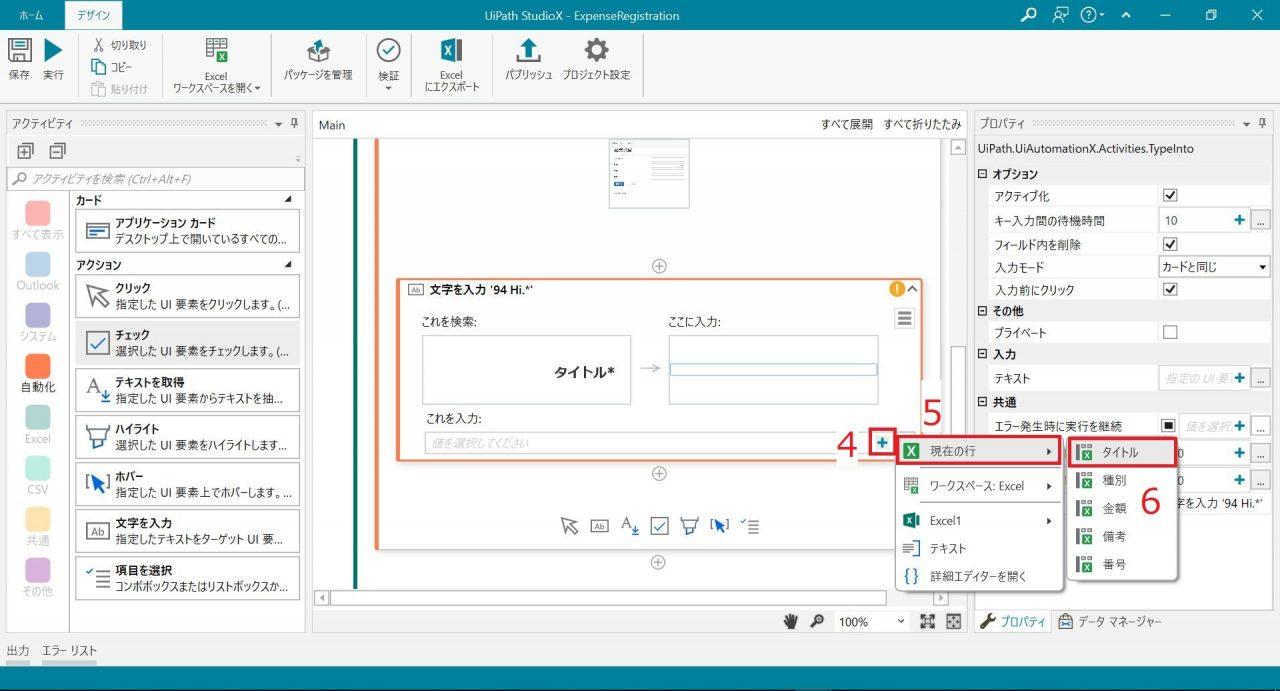Select 番号 column in the submenu
The image size is (1280, 691).
[x=1121, y=564]
